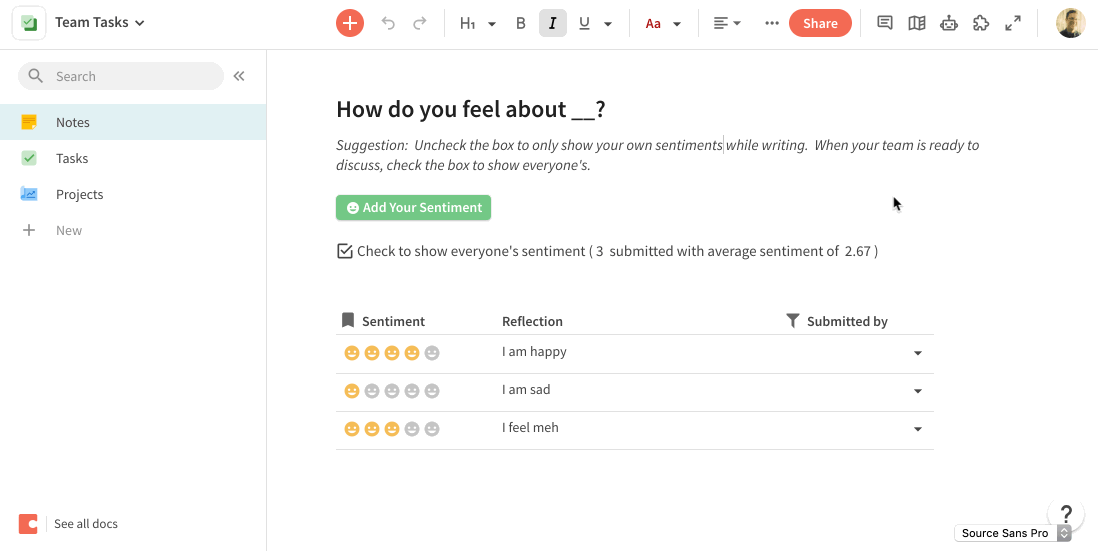Expand the heading style dropdown arrow

point(492,24)
